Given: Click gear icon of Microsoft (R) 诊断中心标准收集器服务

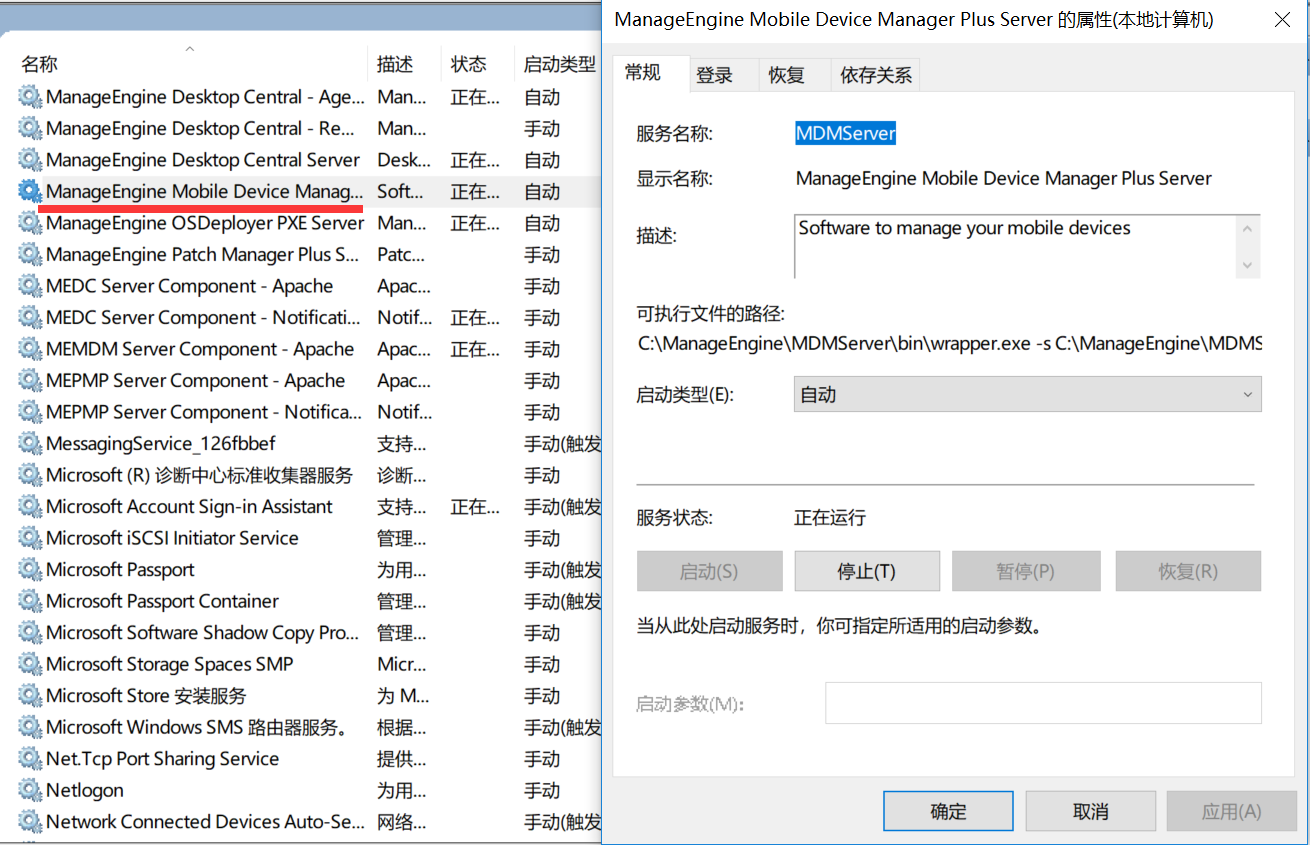Looking at the screenshot, I should (x=30, y=475).
